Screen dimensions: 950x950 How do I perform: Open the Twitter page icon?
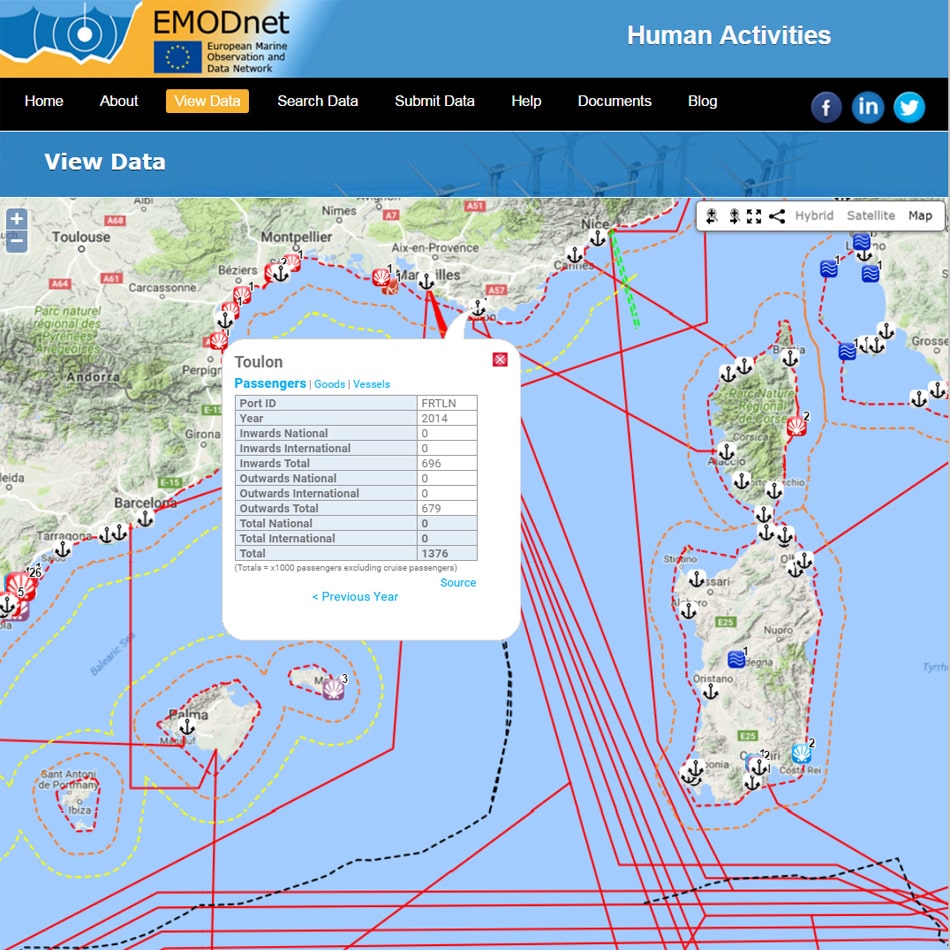[909, 107]
